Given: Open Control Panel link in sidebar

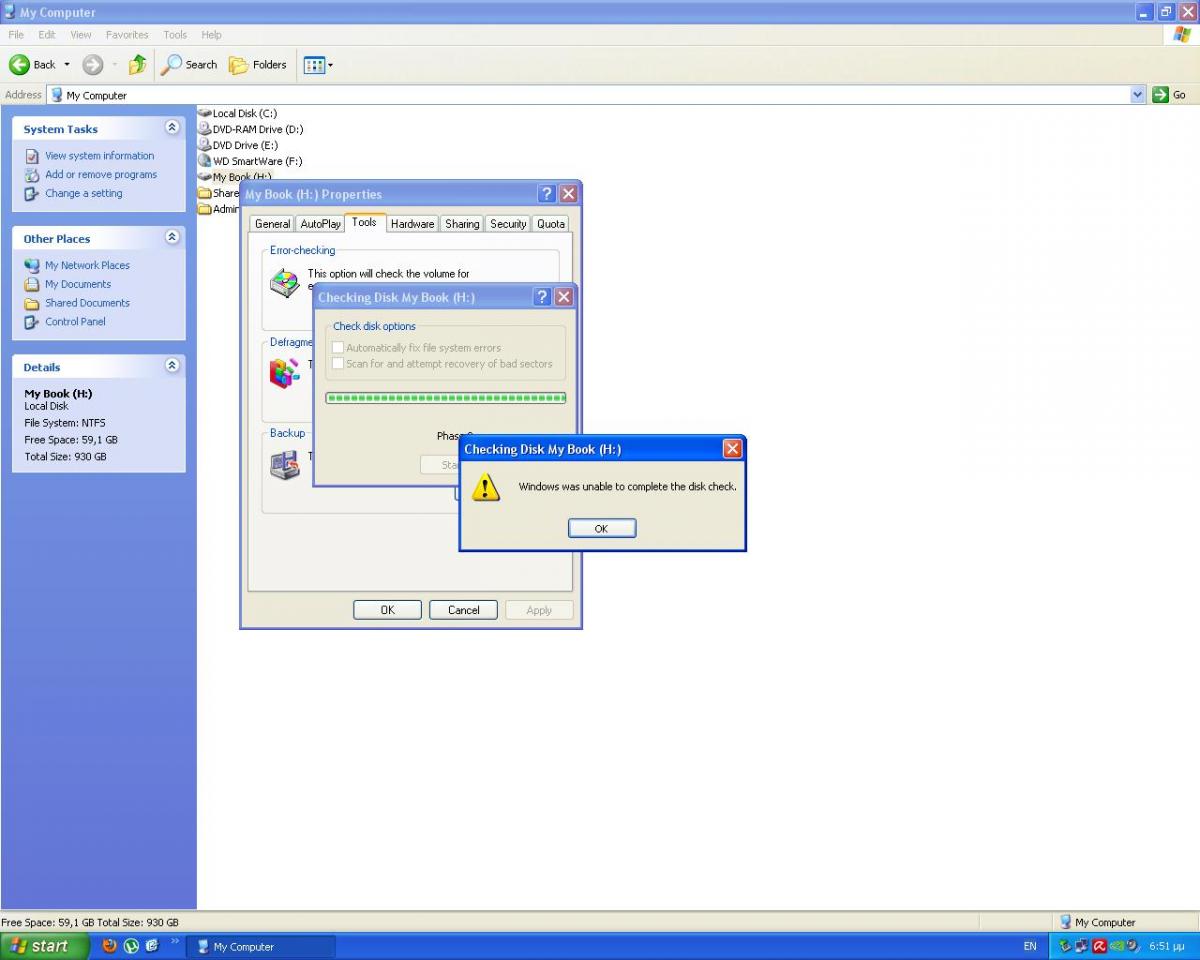Looking at the screenshot, I should (x=75, y=322).
